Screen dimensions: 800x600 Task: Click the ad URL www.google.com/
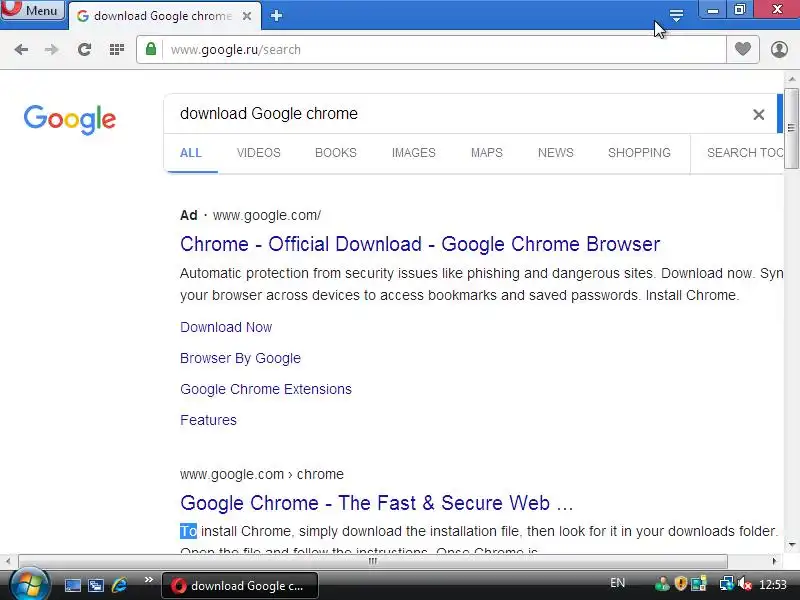click(267, 215)
